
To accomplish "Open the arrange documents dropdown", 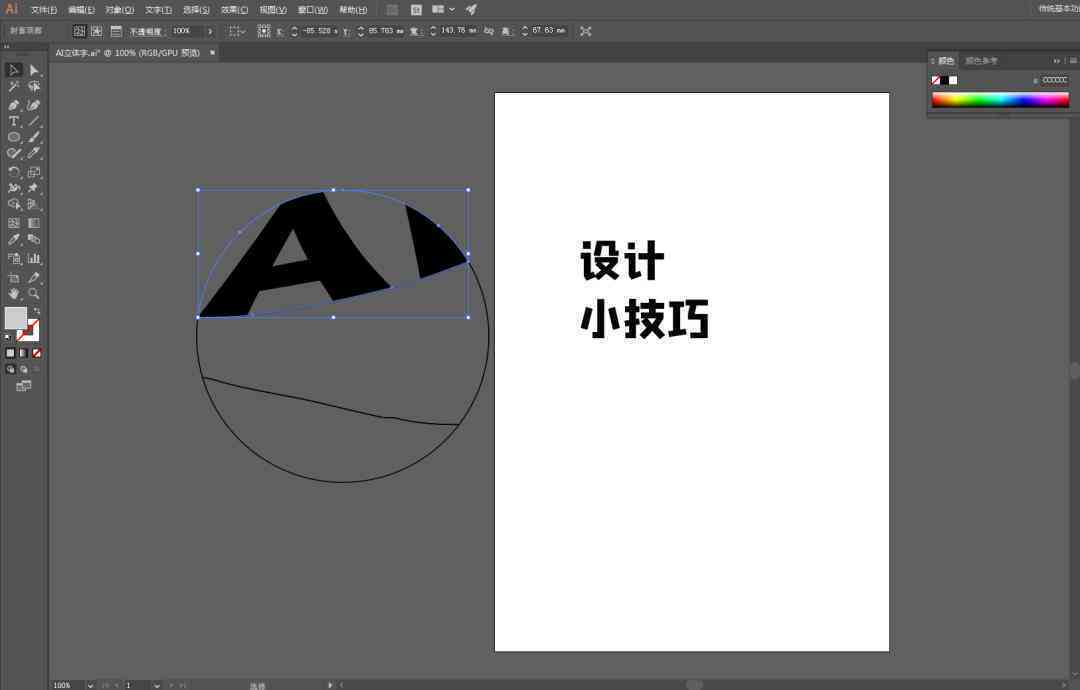I will tap(443, 10).
